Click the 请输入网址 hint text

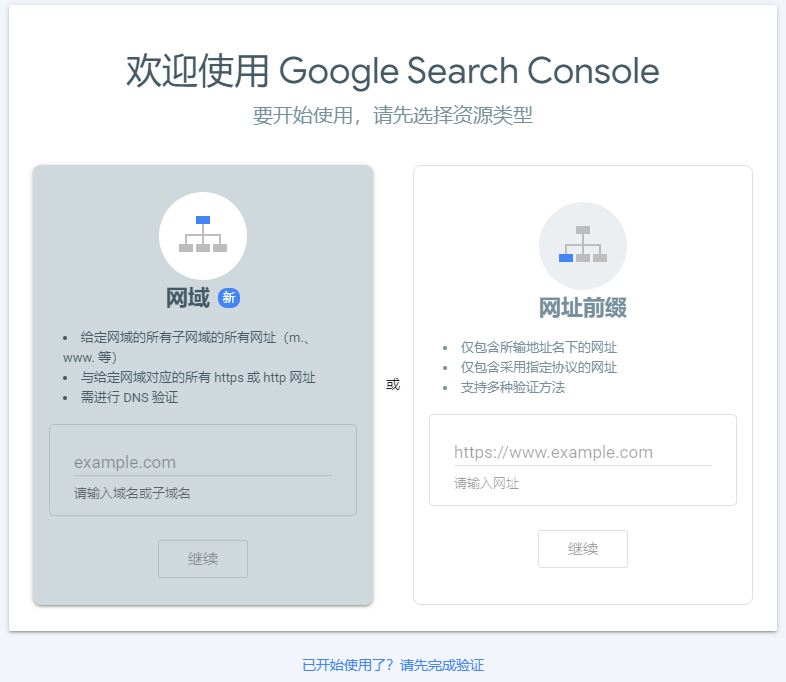487,484
